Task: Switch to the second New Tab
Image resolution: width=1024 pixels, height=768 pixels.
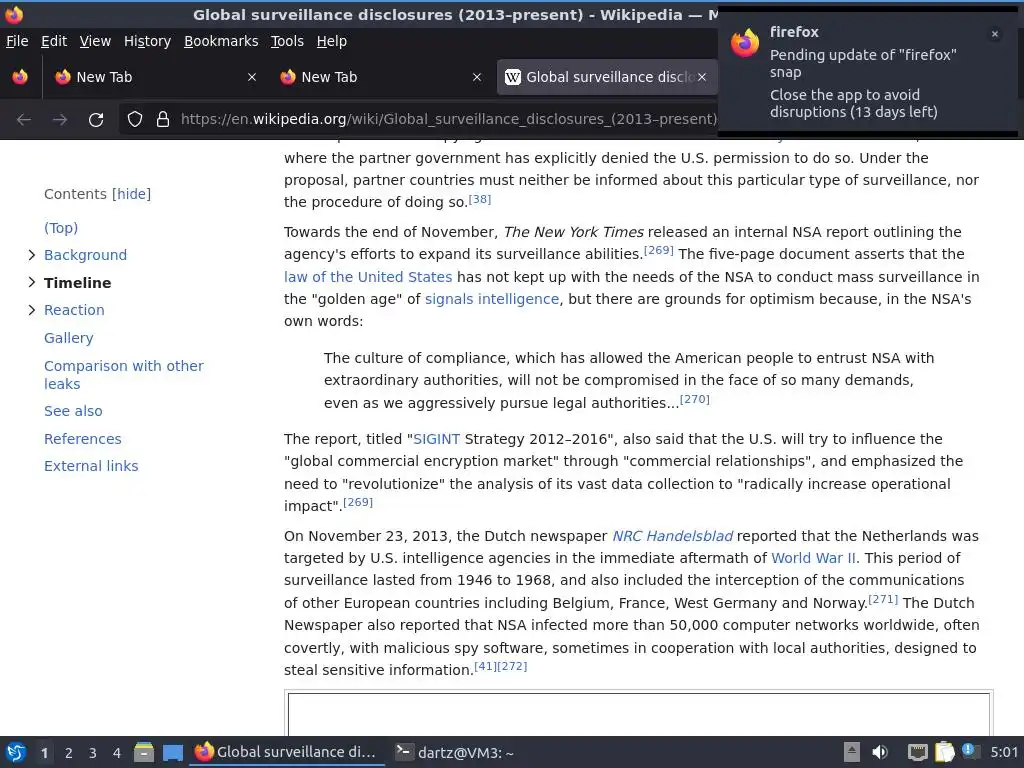Action: (380, 77)
